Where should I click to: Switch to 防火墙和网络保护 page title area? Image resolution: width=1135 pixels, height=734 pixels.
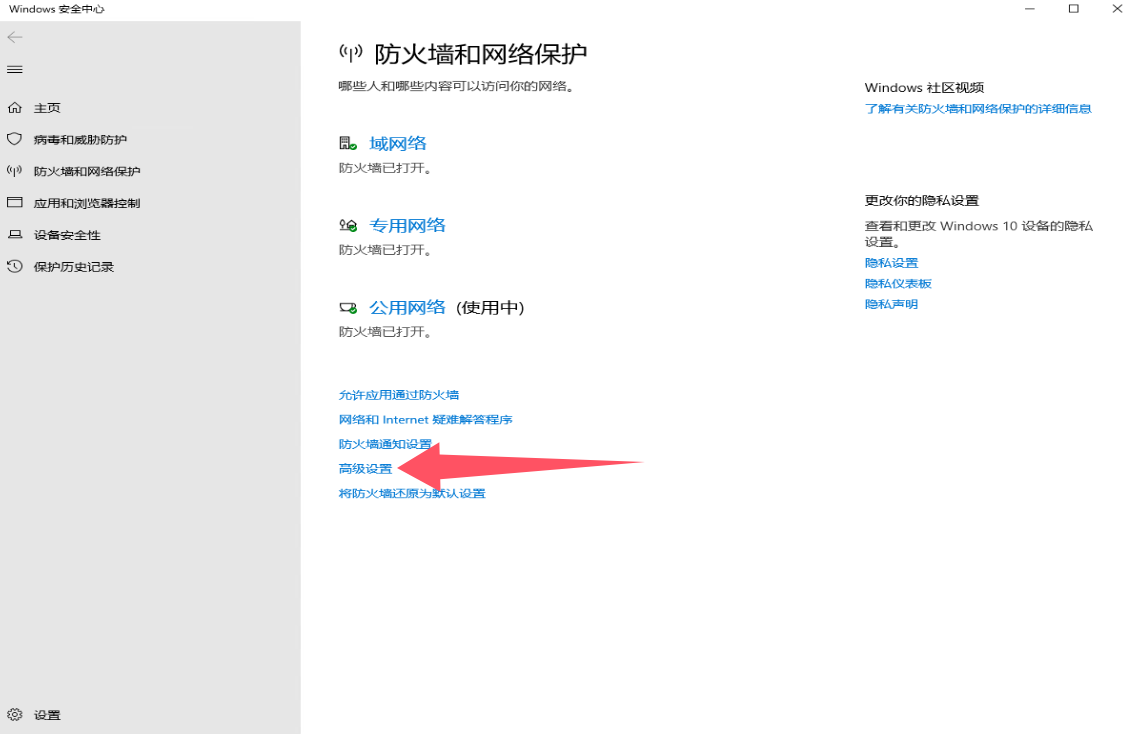click(x=479, y=55)
